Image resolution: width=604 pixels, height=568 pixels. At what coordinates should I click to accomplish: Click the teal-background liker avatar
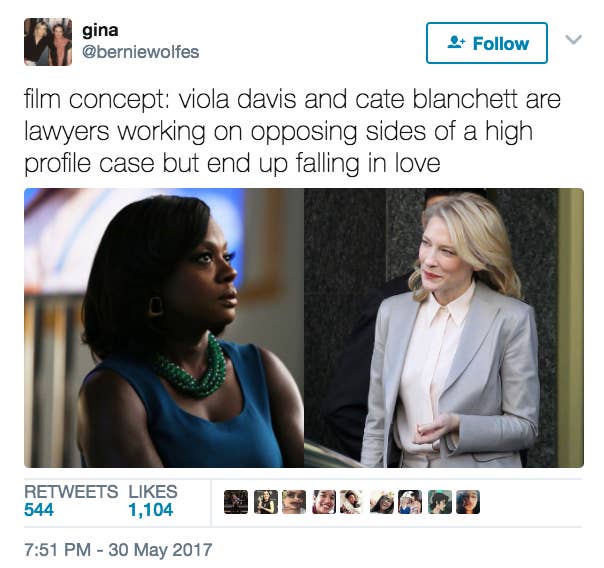coord(440,502)
